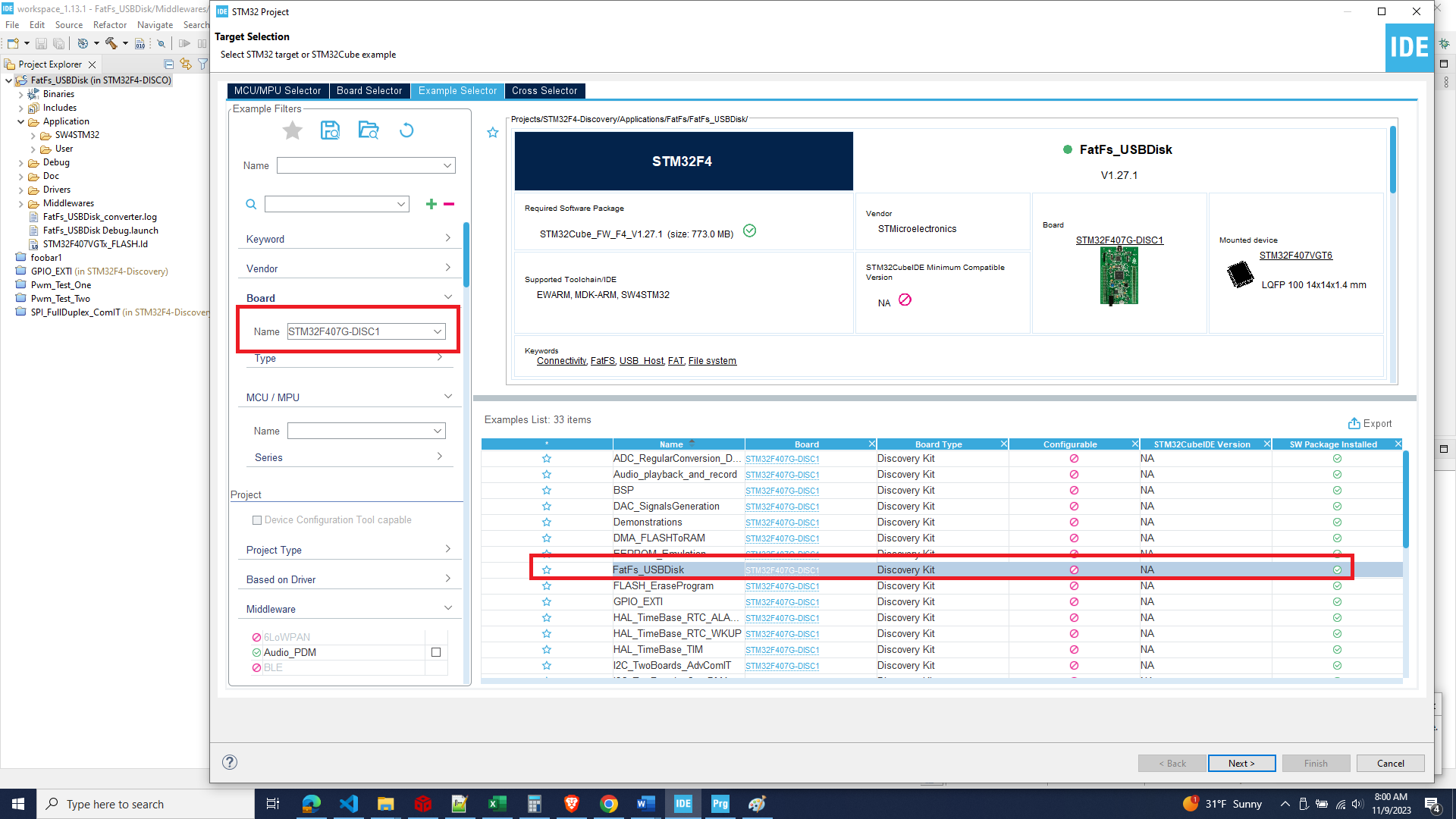
Task: Click the green plus add filter icon
Action: click(431, 204)
